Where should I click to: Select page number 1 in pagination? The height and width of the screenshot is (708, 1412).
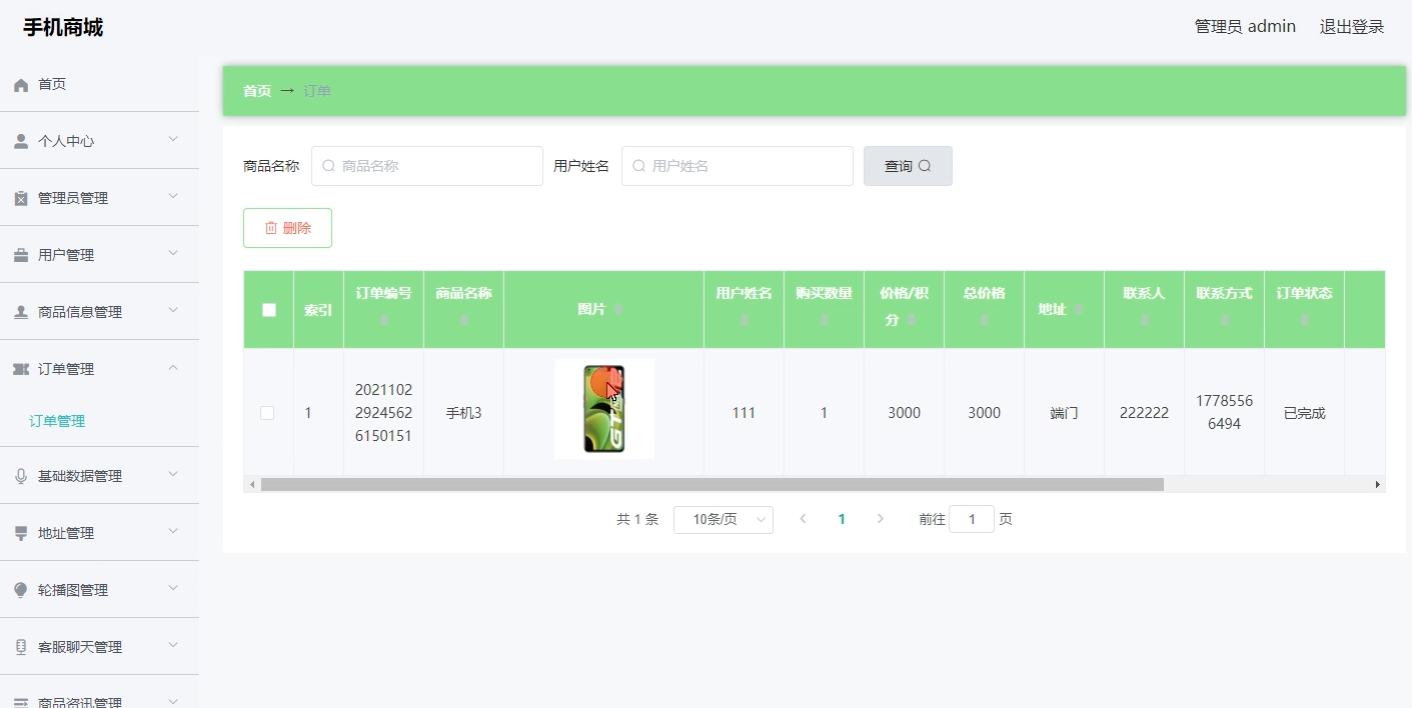point(842,519)
